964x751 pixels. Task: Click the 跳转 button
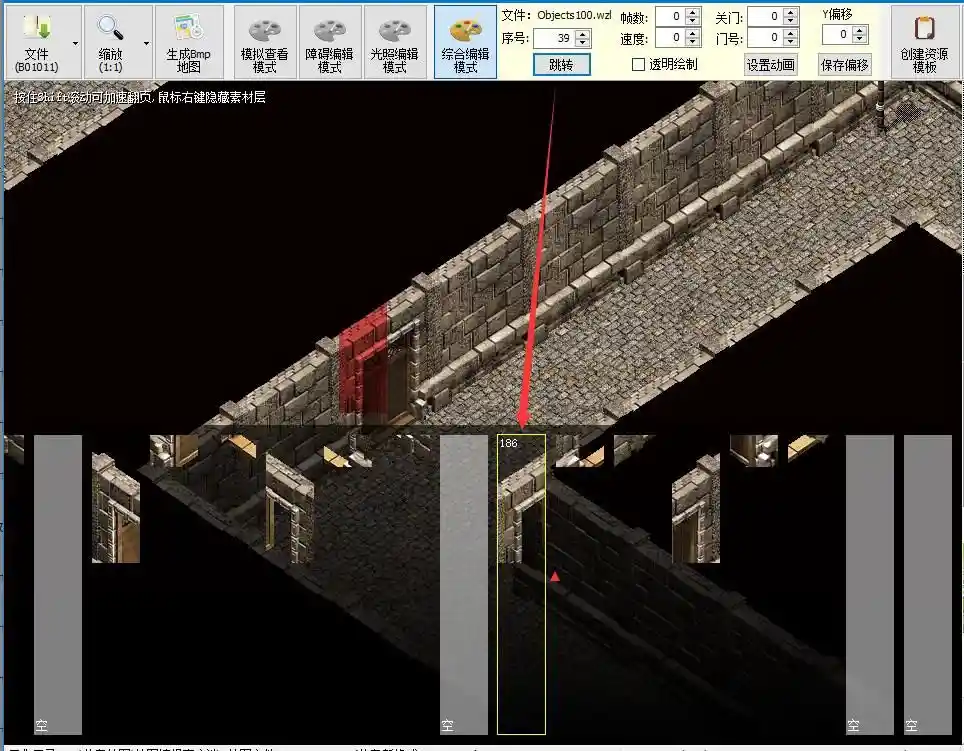pos(561,65)
